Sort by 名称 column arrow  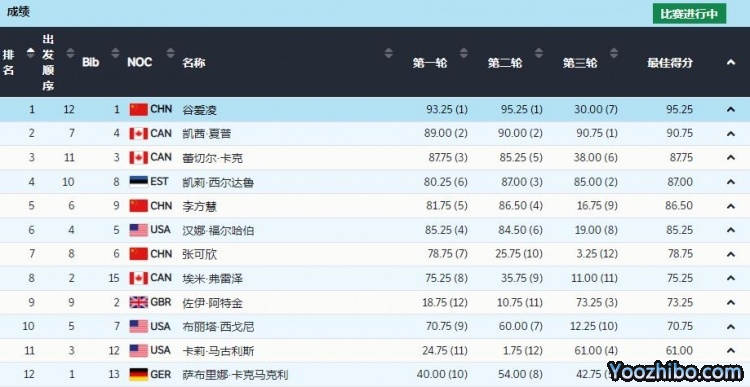pos(388,53)
